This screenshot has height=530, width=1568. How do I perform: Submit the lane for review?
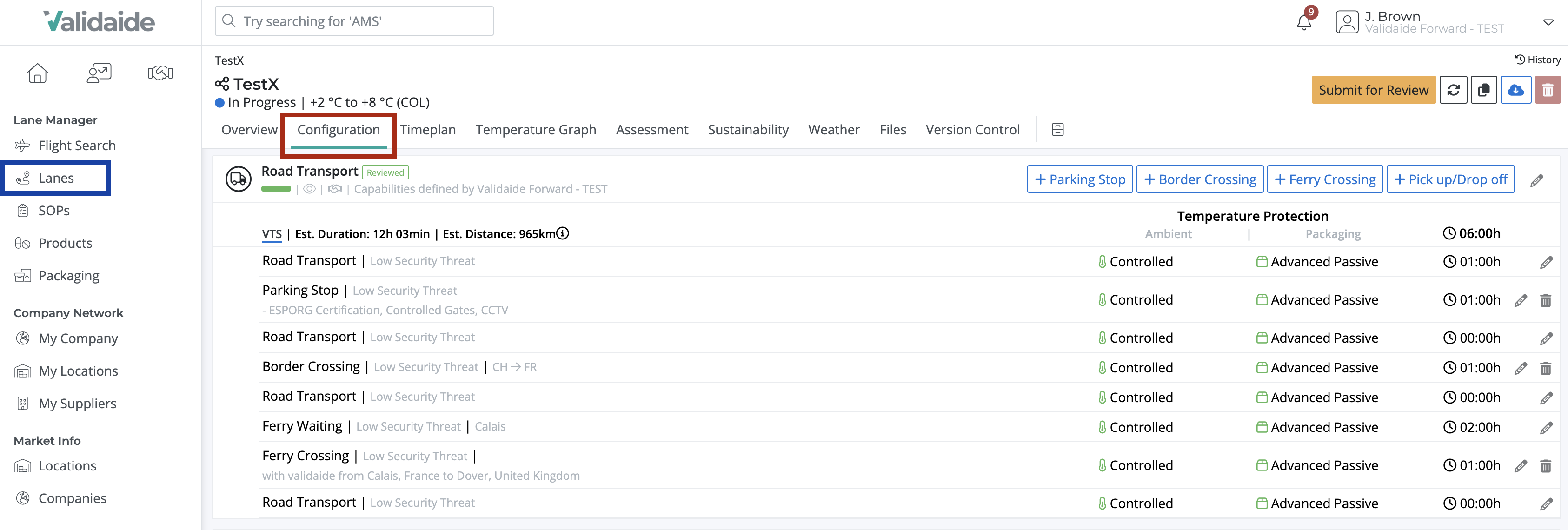pyautogui.click(x=1374, y=89)
